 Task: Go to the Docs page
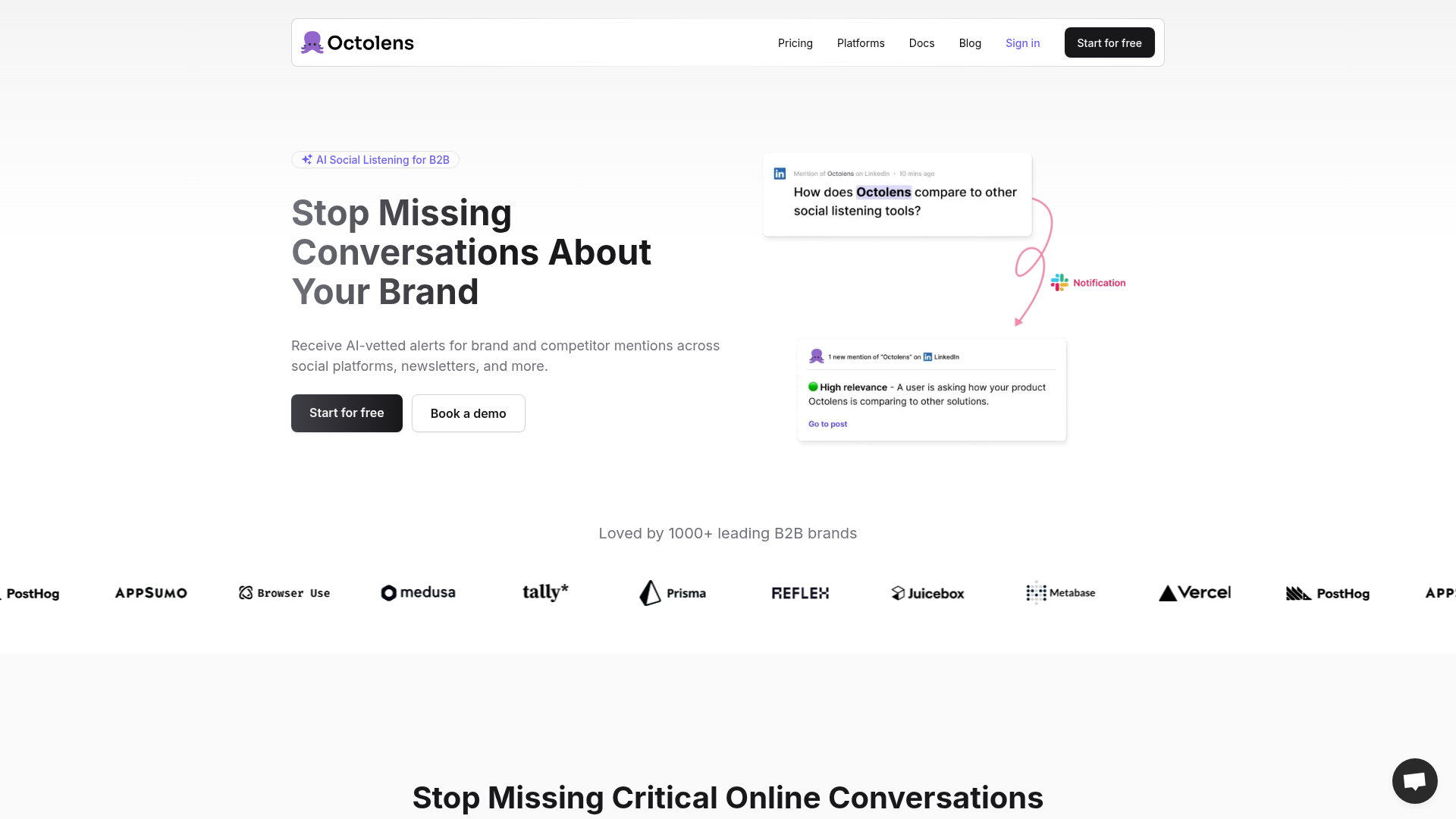click(921, 43)
